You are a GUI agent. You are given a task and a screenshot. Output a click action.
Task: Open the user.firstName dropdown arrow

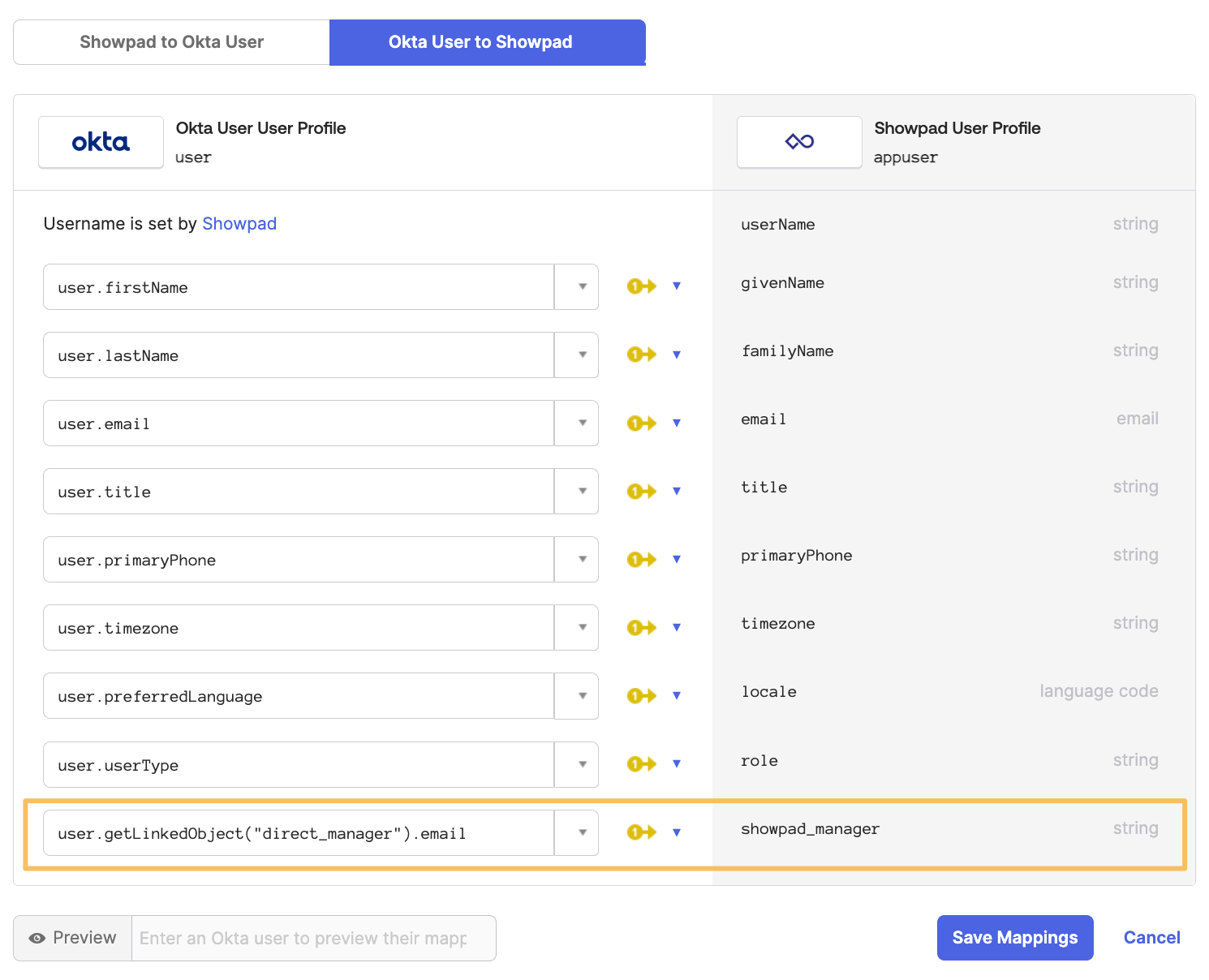[577, 286]
